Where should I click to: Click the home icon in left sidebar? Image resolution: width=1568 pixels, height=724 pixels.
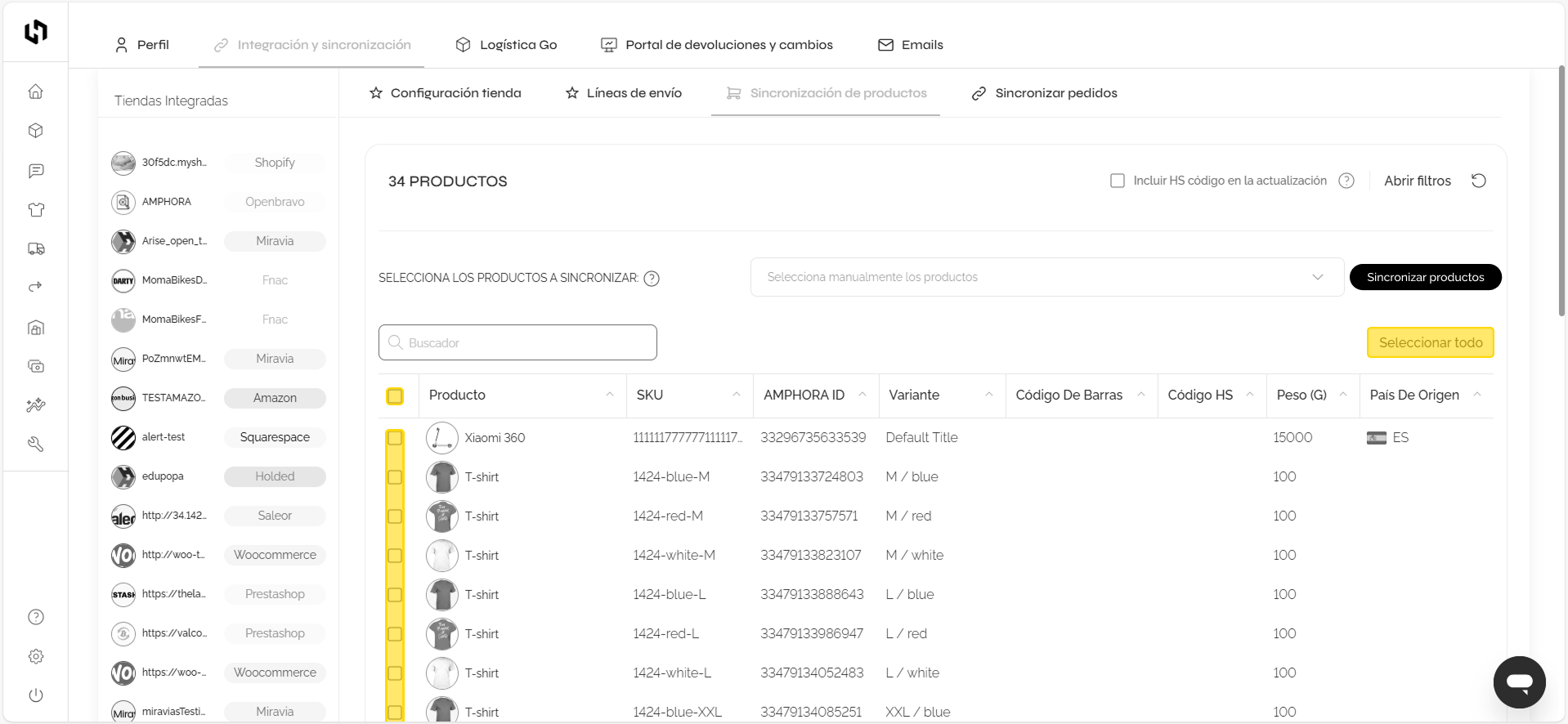(35, 92)
